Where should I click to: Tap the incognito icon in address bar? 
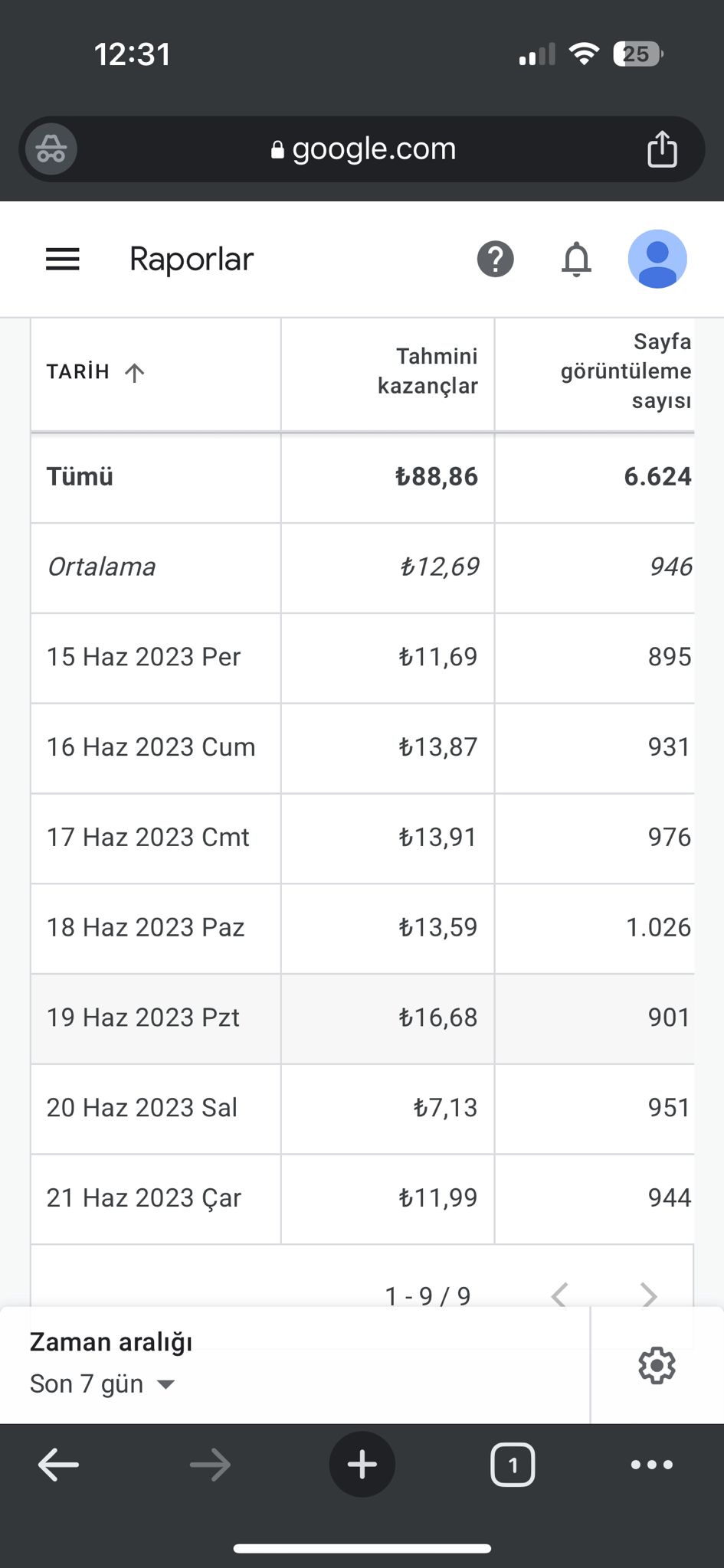(51, 149)
